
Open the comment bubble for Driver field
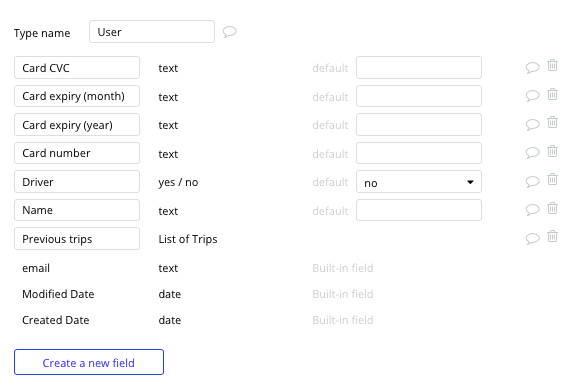[532, 181]
